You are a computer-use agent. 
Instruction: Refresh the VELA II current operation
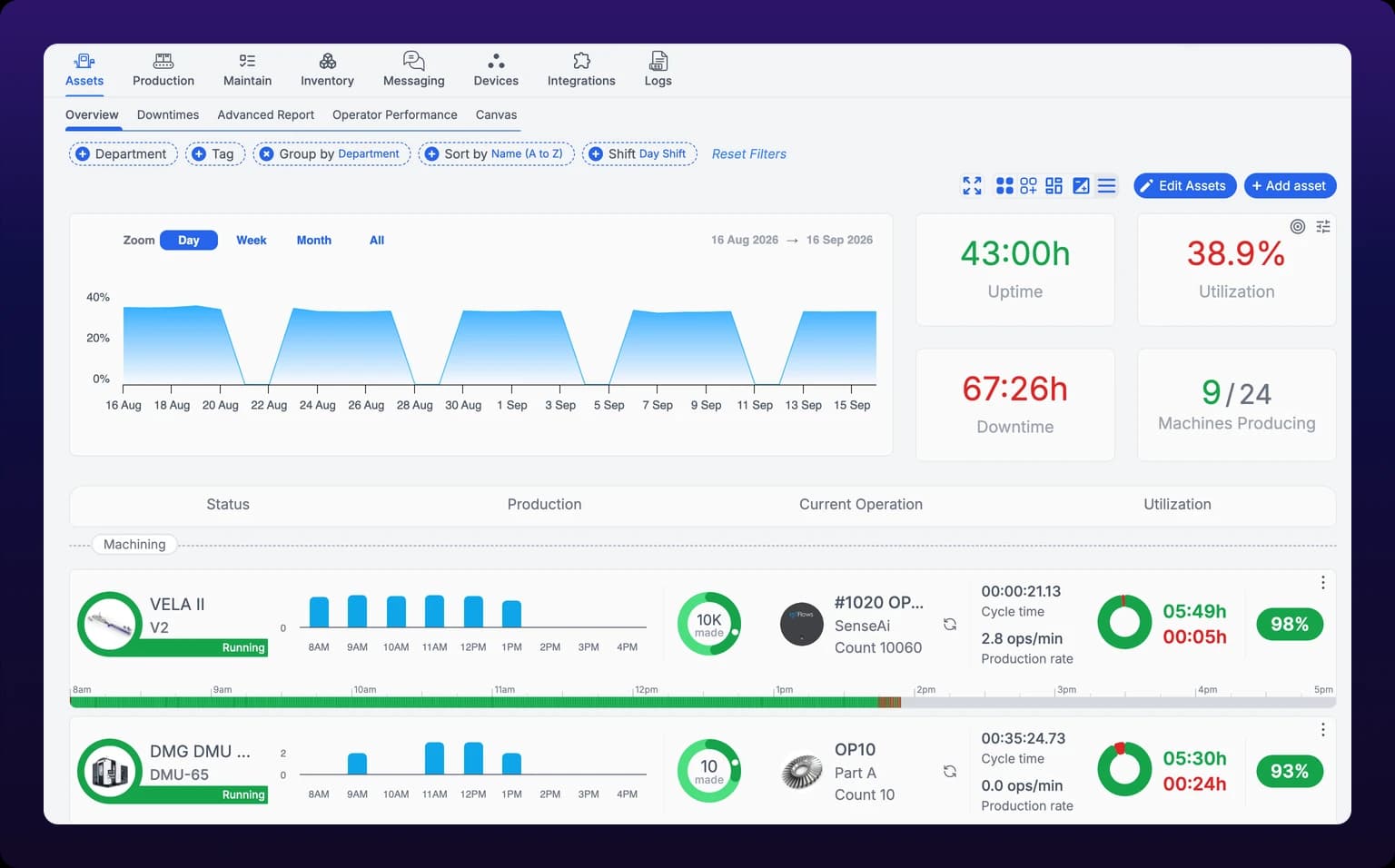click(x=950, y=624)
